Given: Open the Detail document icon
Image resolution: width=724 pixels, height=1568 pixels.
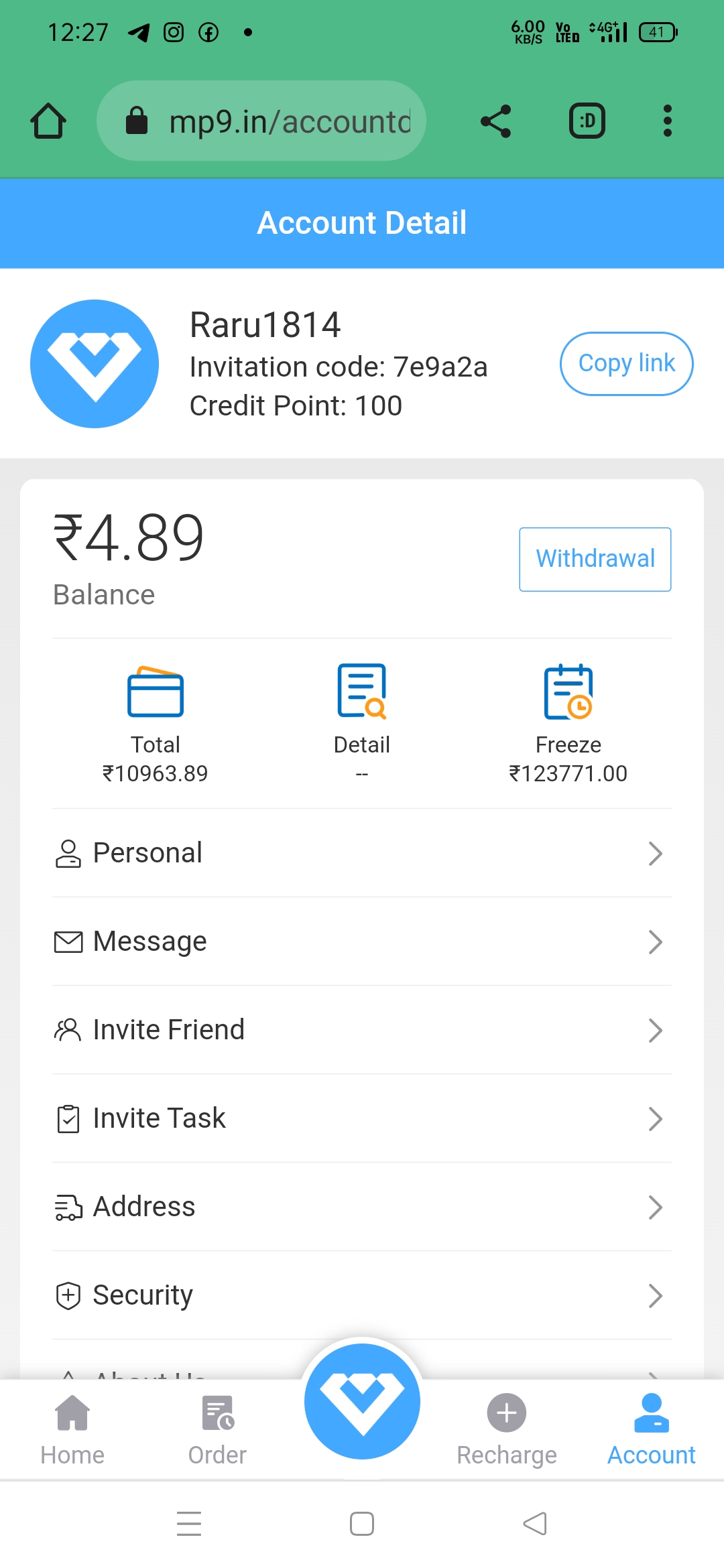Looking at the screenshot, I should point(362,691).
